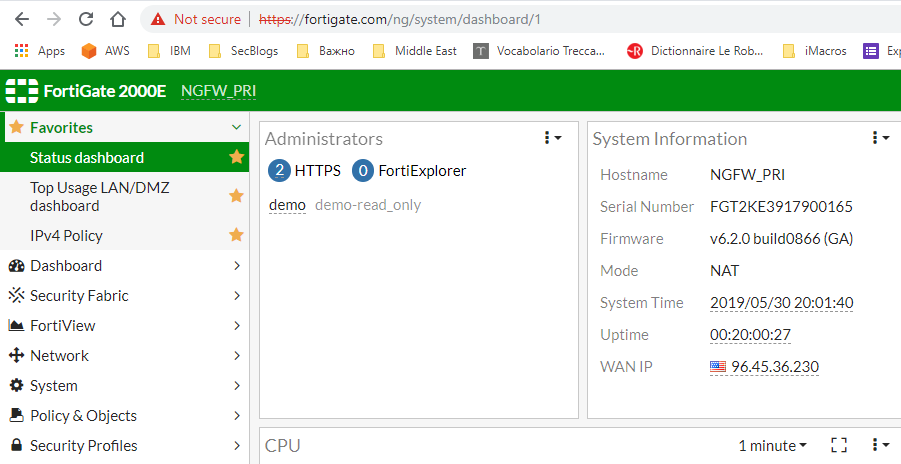901x464 pixels.
Task: Click the Fortinet logo in the header
Action: pyautogui.click(x=22, y=91)
